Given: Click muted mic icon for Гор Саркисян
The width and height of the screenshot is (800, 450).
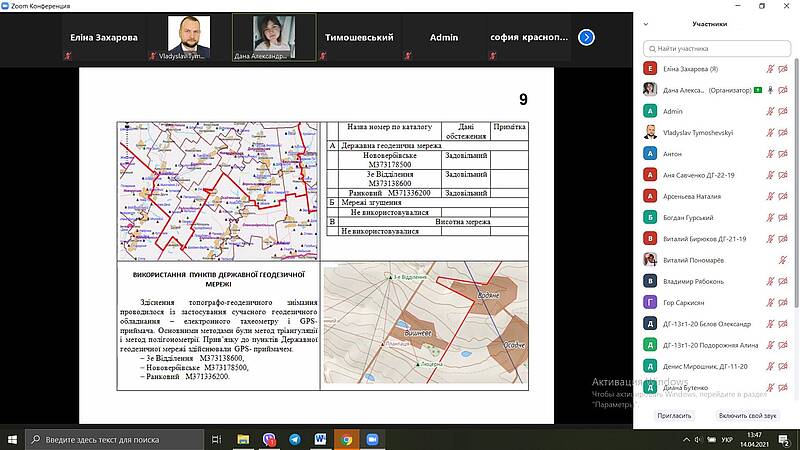Looking at the screenshot, I should click(x=770, y=303).
